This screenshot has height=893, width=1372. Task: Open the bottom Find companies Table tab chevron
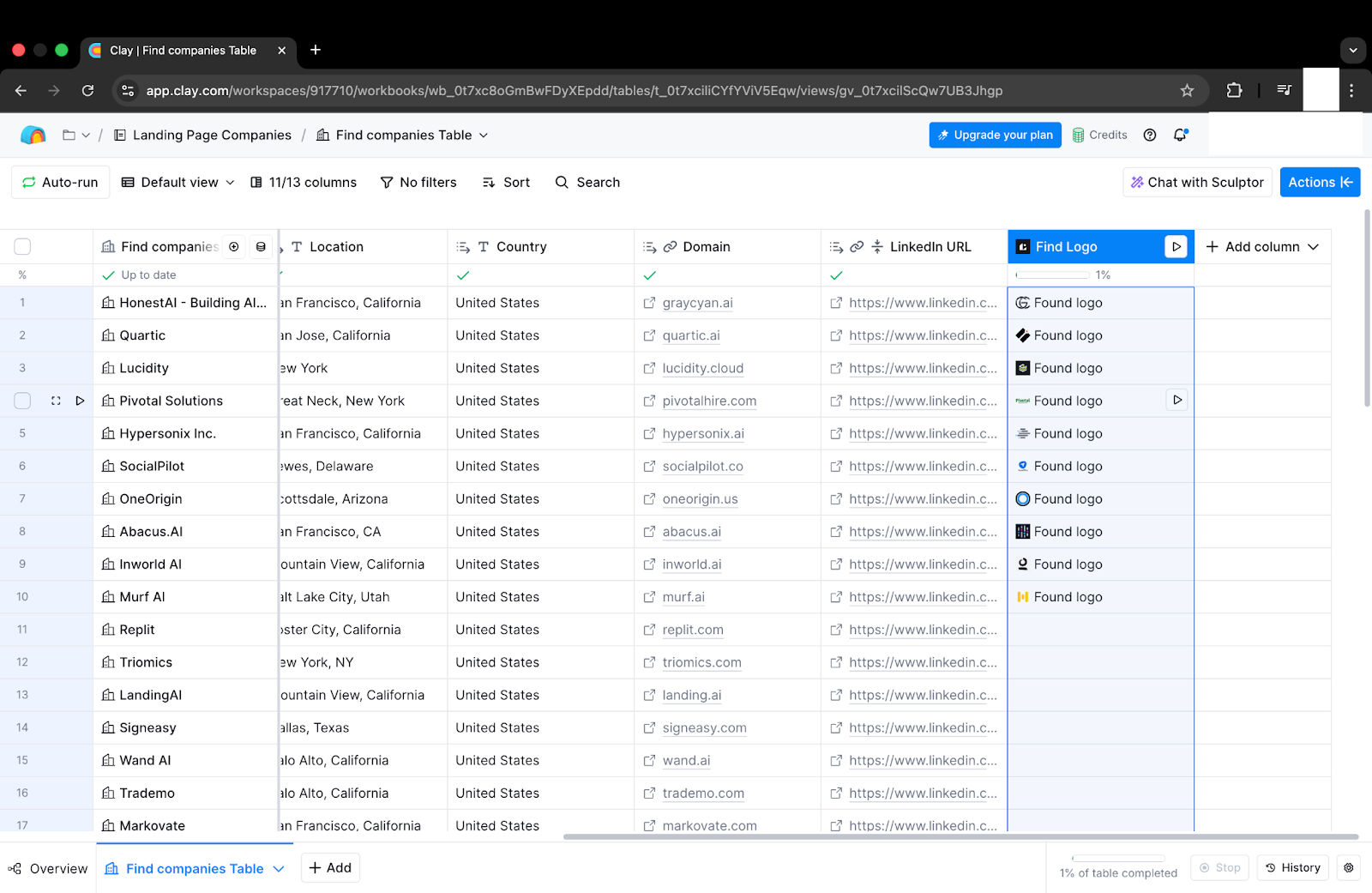(x=279, y=869)
